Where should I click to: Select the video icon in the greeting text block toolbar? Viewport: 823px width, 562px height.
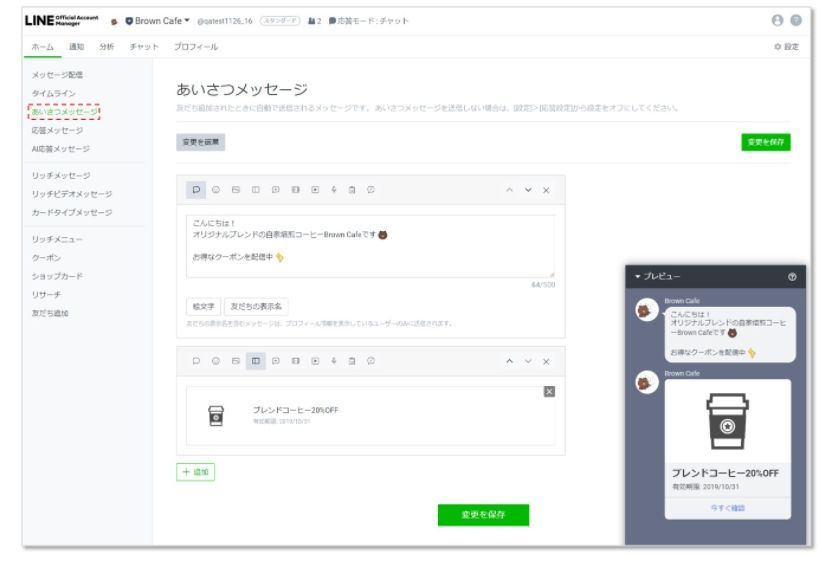point(315,190)
